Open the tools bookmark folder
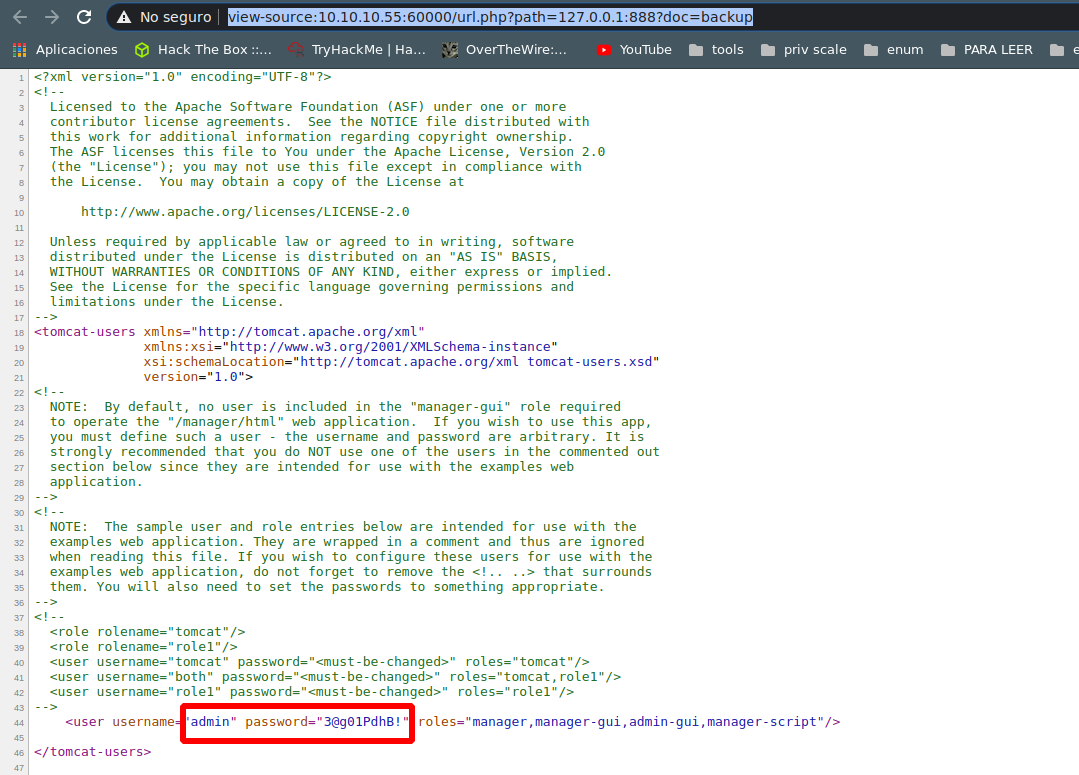This screenshot has height=775, width=1079. [x=716, y=50]
